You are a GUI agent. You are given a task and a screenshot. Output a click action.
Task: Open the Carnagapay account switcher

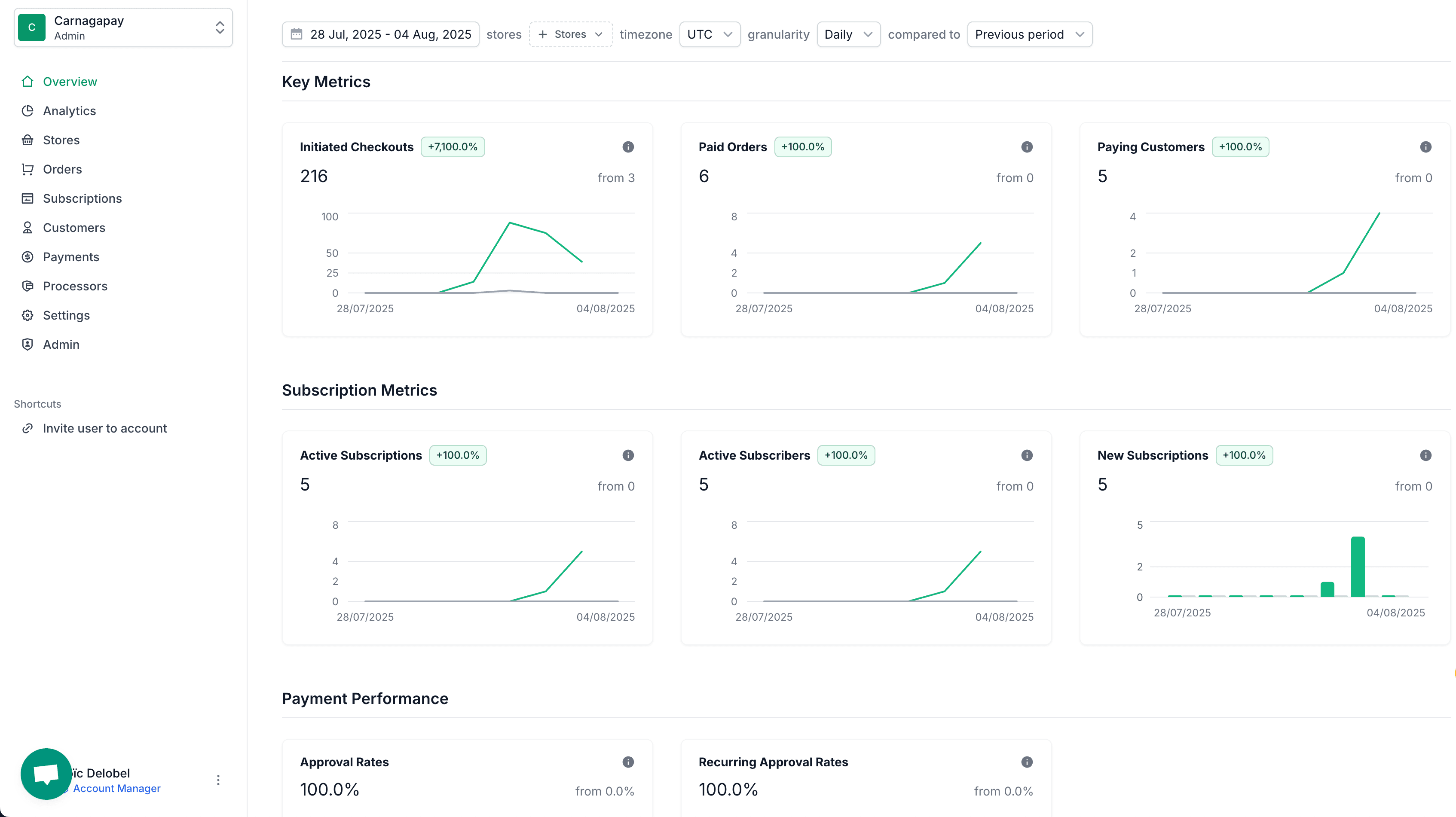pyautogui.click(x=122, y=27)
